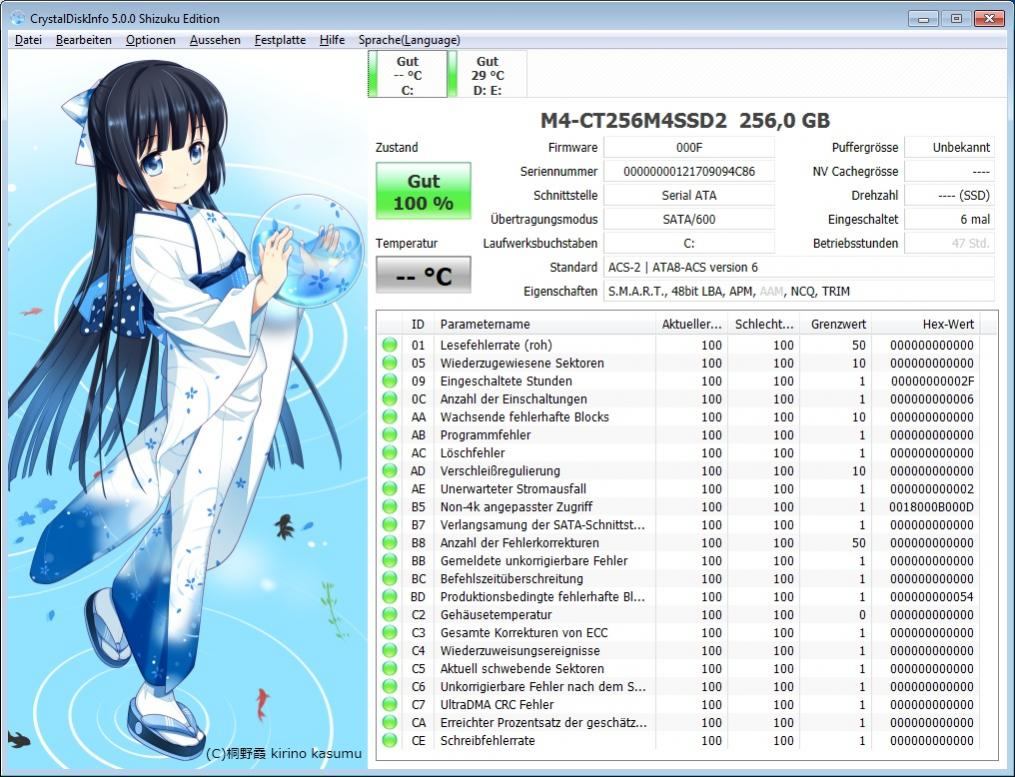The width and height of the screenshot is (1015, 777).
Task: Click status circle for Erreichter Prozentsatz row
Action: (x=390, y=722)
